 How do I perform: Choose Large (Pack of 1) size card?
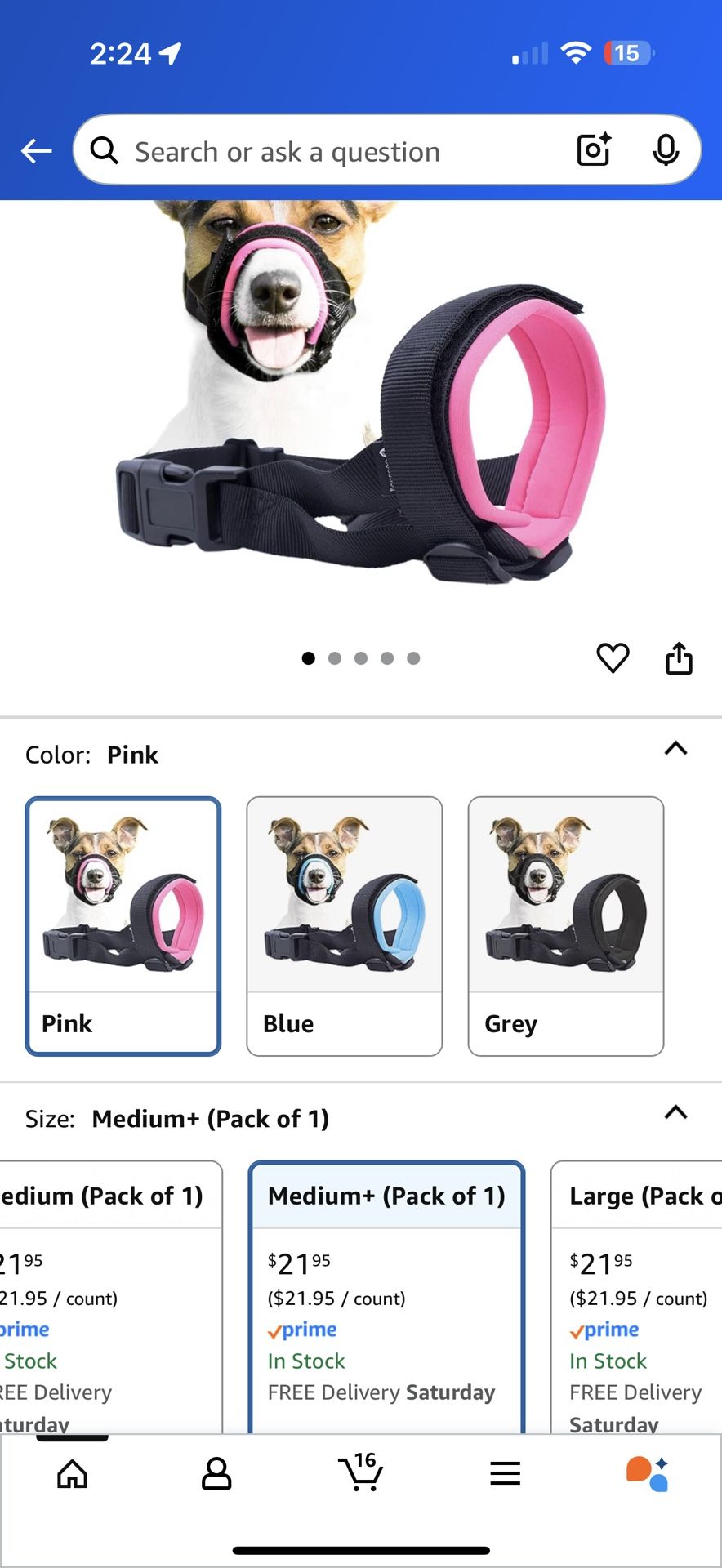click(636, 1297)
